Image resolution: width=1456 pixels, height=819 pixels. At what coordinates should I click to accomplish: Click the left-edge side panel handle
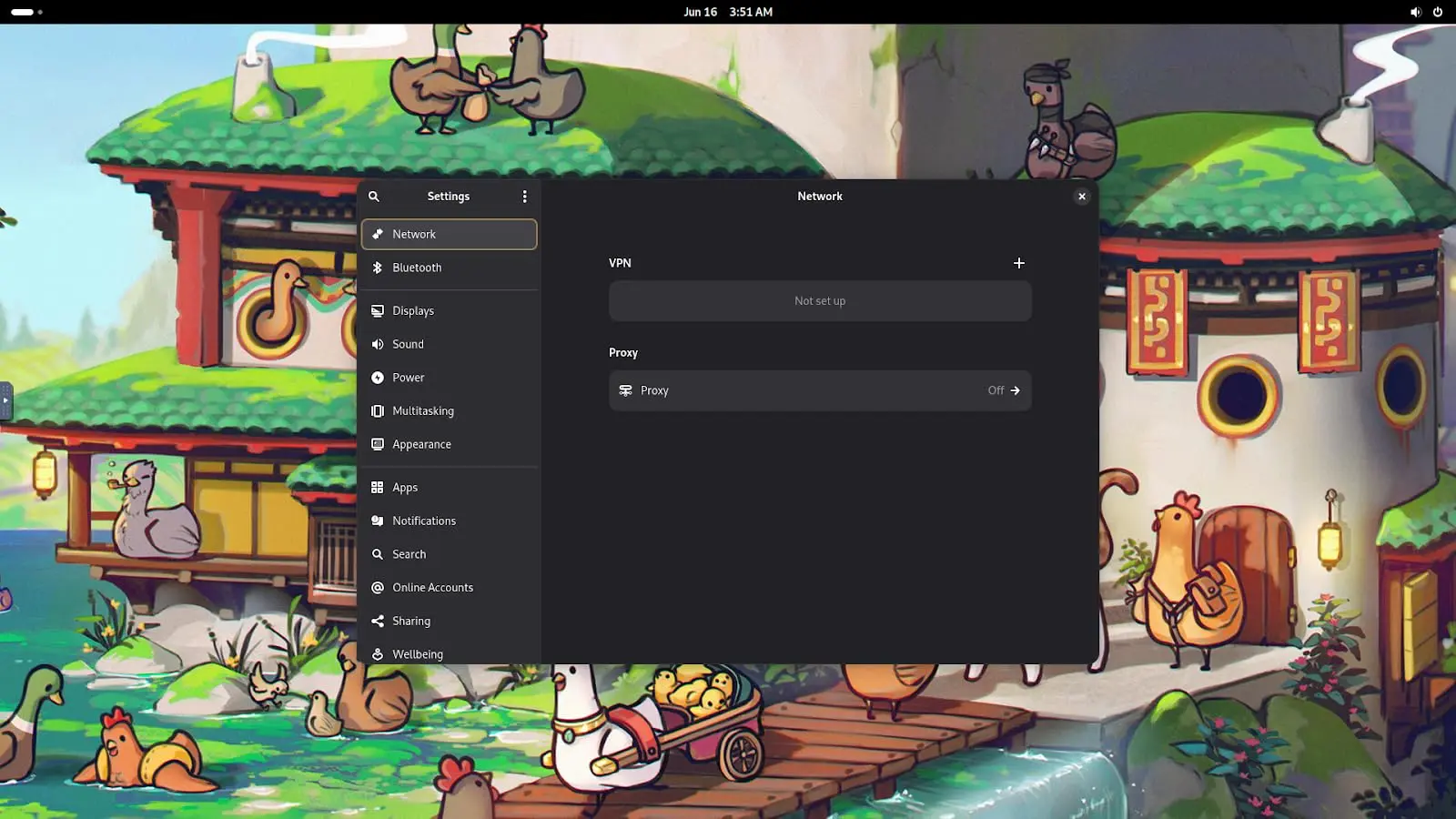coord(5,400)
